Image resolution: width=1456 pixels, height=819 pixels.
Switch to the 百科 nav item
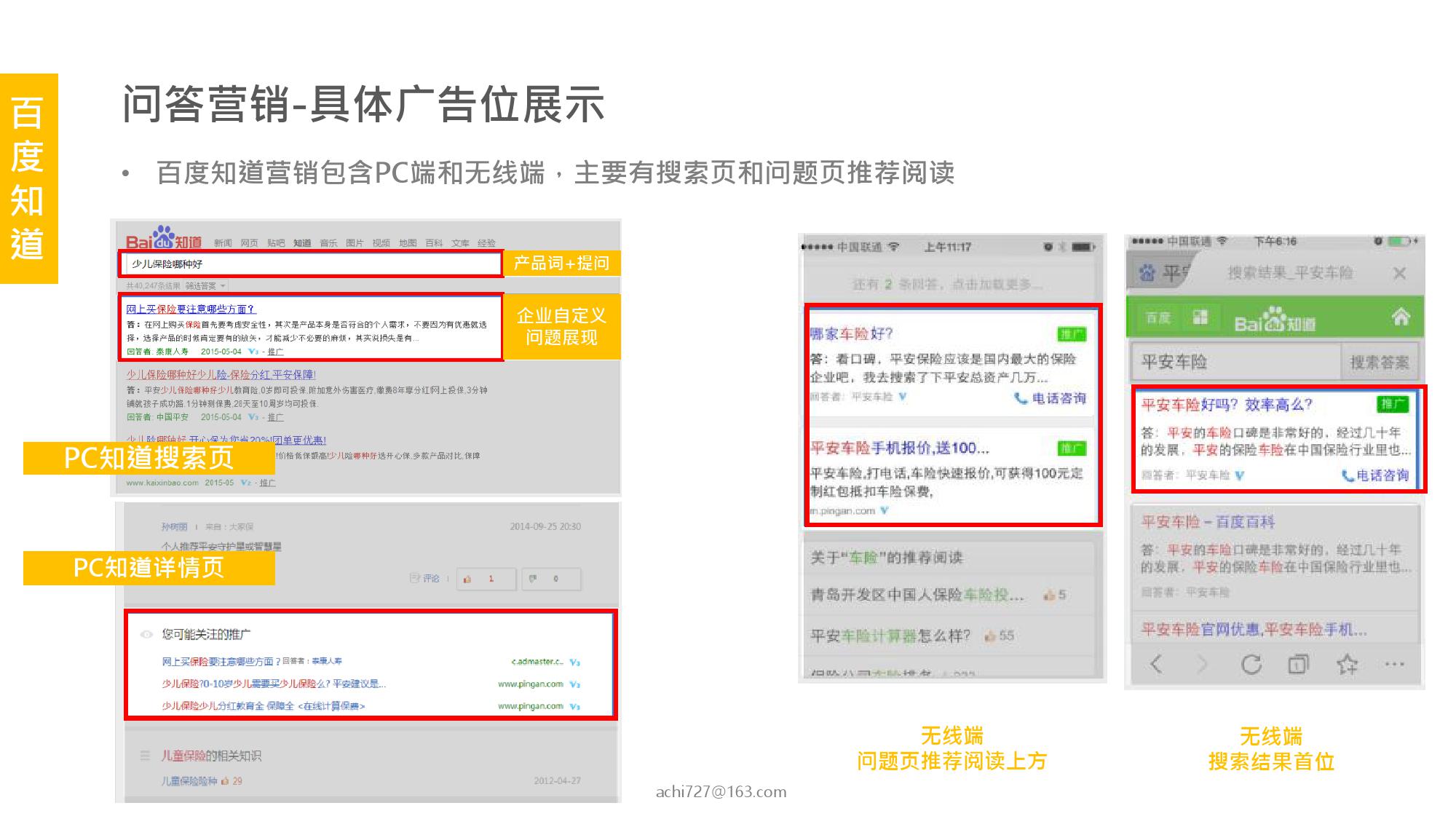coord(434,243)
